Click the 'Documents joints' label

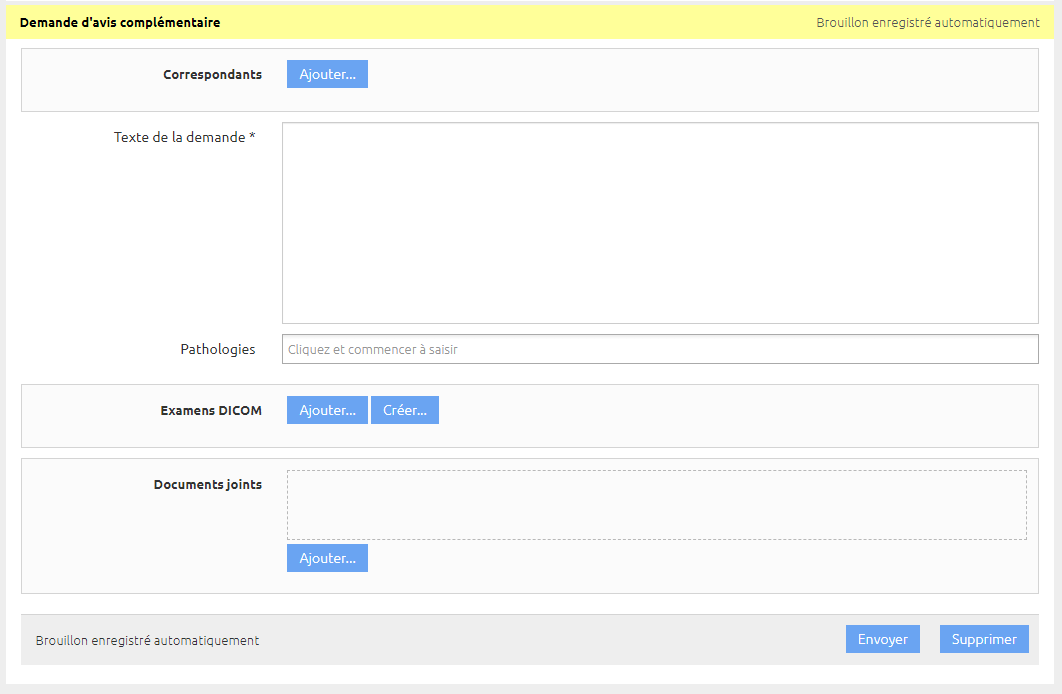click(208, 485)
